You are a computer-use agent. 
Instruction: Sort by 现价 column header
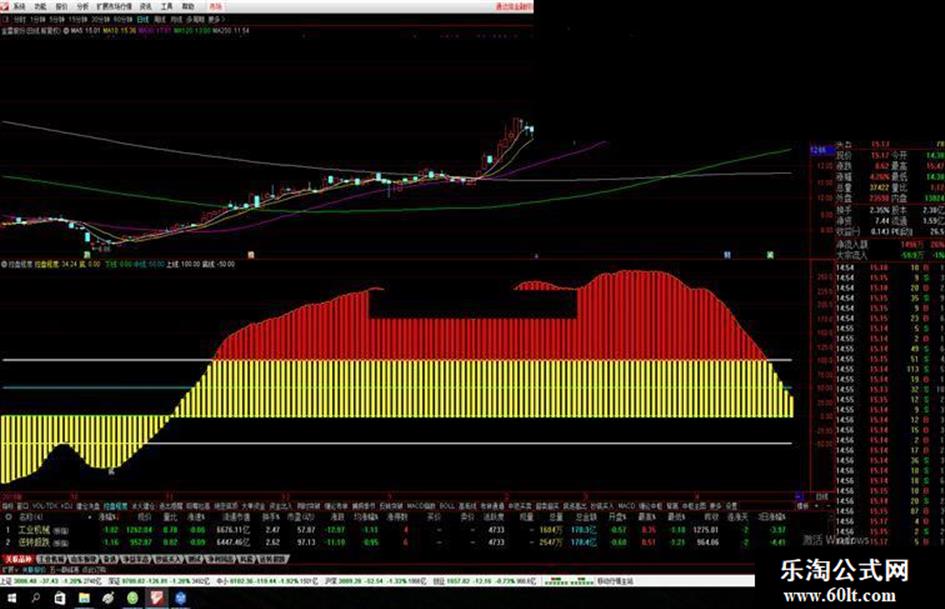[145, 517]
